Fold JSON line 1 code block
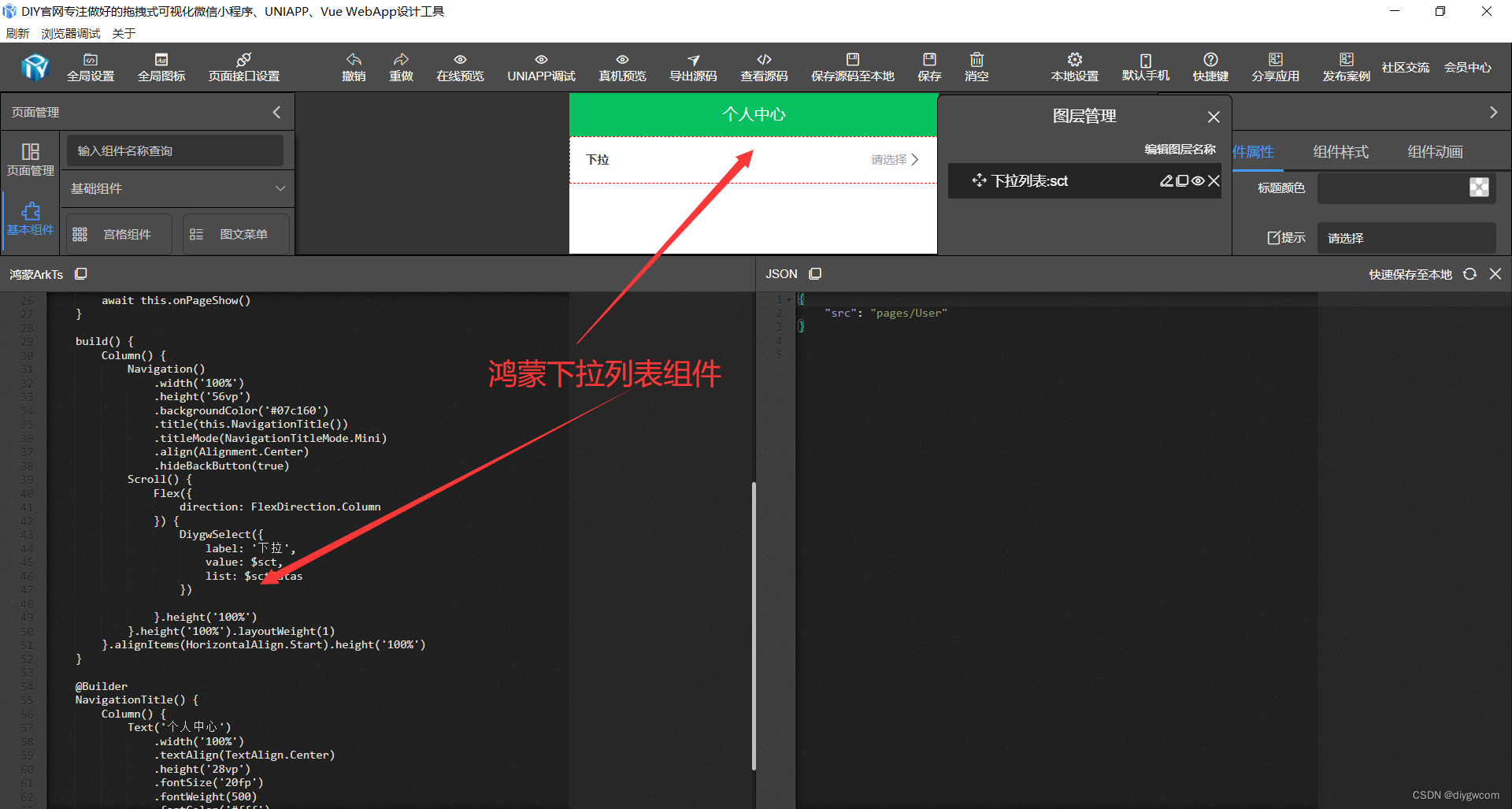Image resolution: width=1512 pixels, height=809 pixels. pos(789,299)
